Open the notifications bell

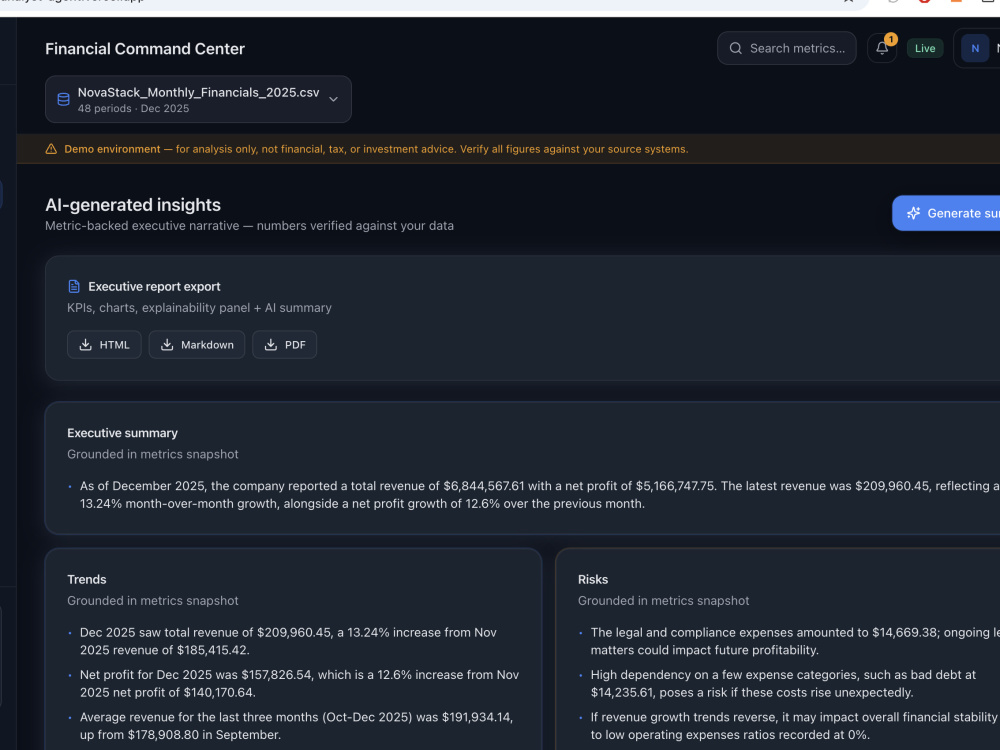coord(882,48)
